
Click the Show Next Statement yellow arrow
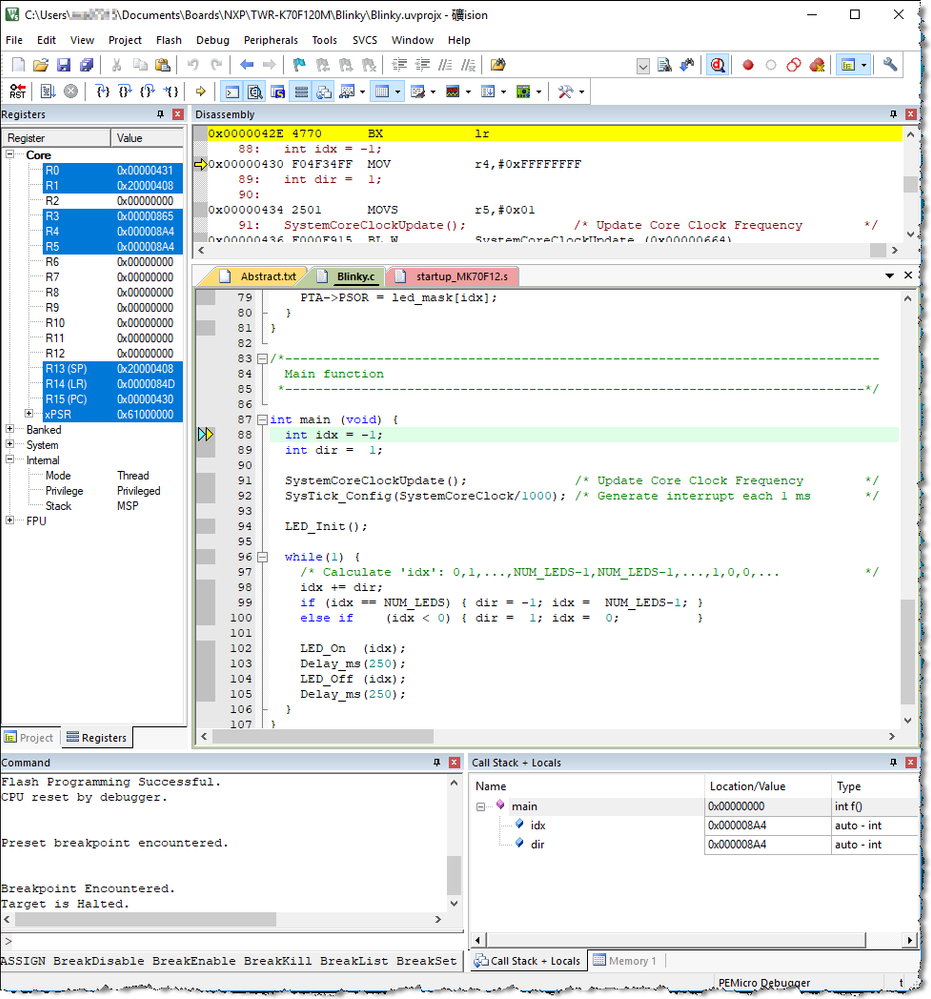click(x=200, y=91)
